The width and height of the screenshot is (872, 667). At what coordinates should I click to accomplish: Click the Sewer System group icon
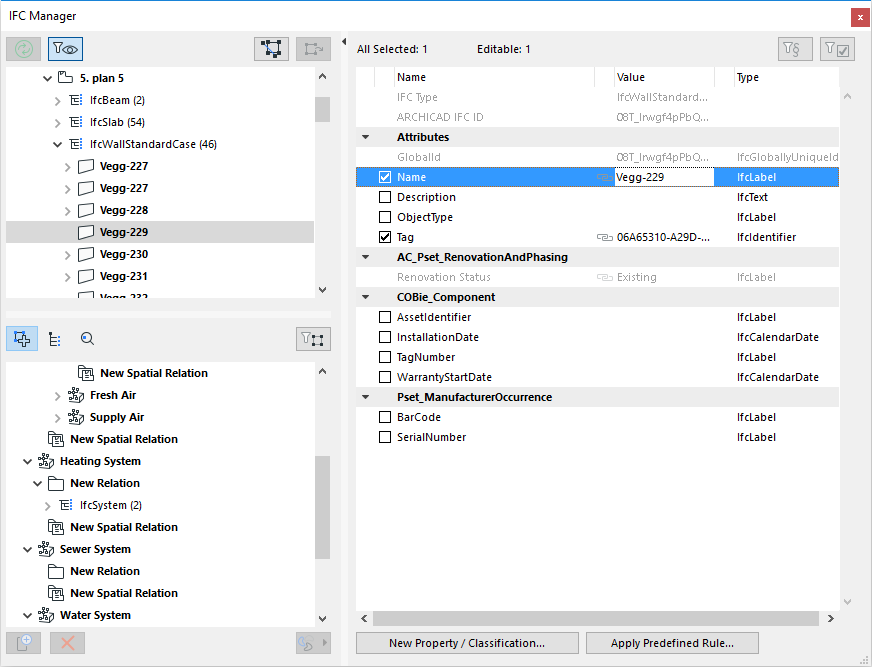tap(46, 549)
